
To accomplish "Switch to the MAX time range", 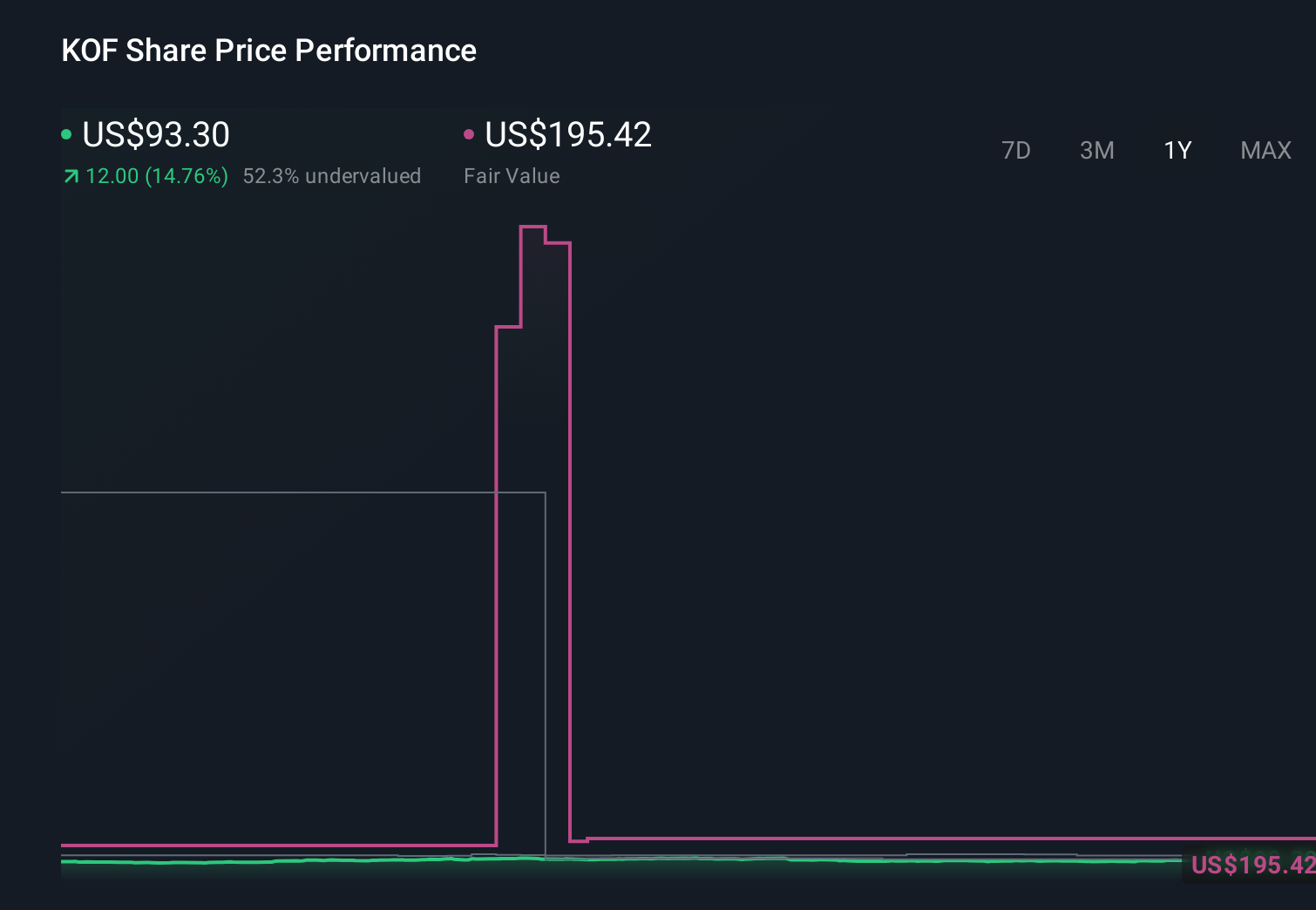I will (1265, 150).
